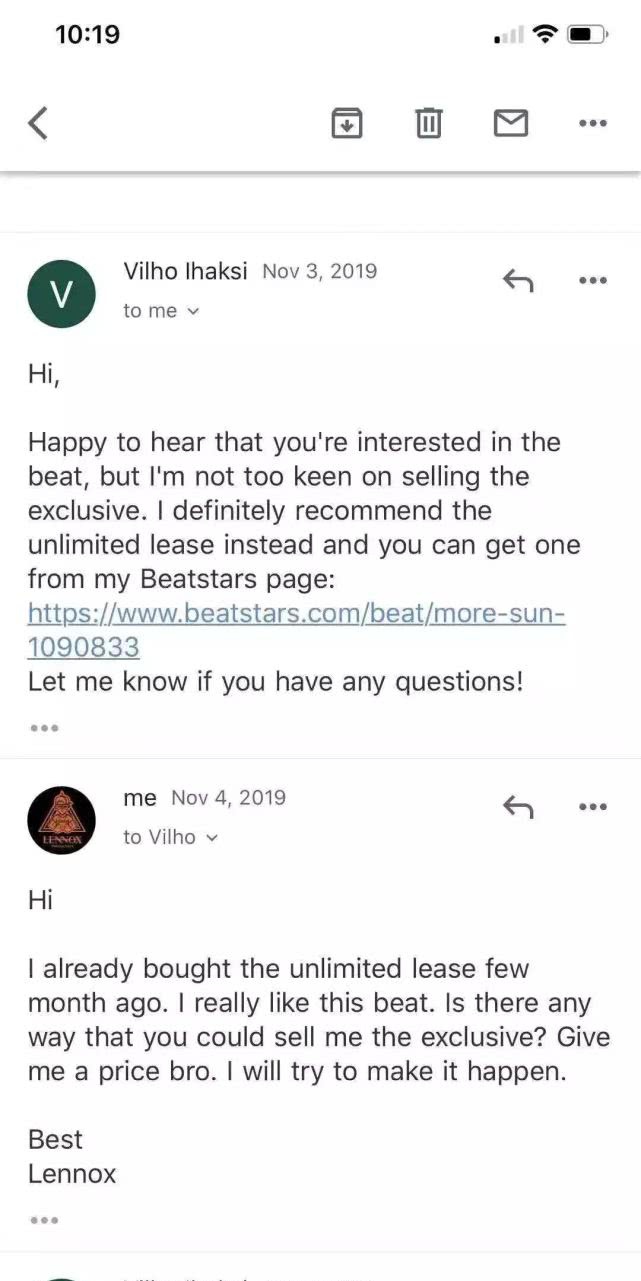Reply to Vilho Ihaksi's Nov 3 message
The height and width of the screenshot is (1281, 641).
517,282
